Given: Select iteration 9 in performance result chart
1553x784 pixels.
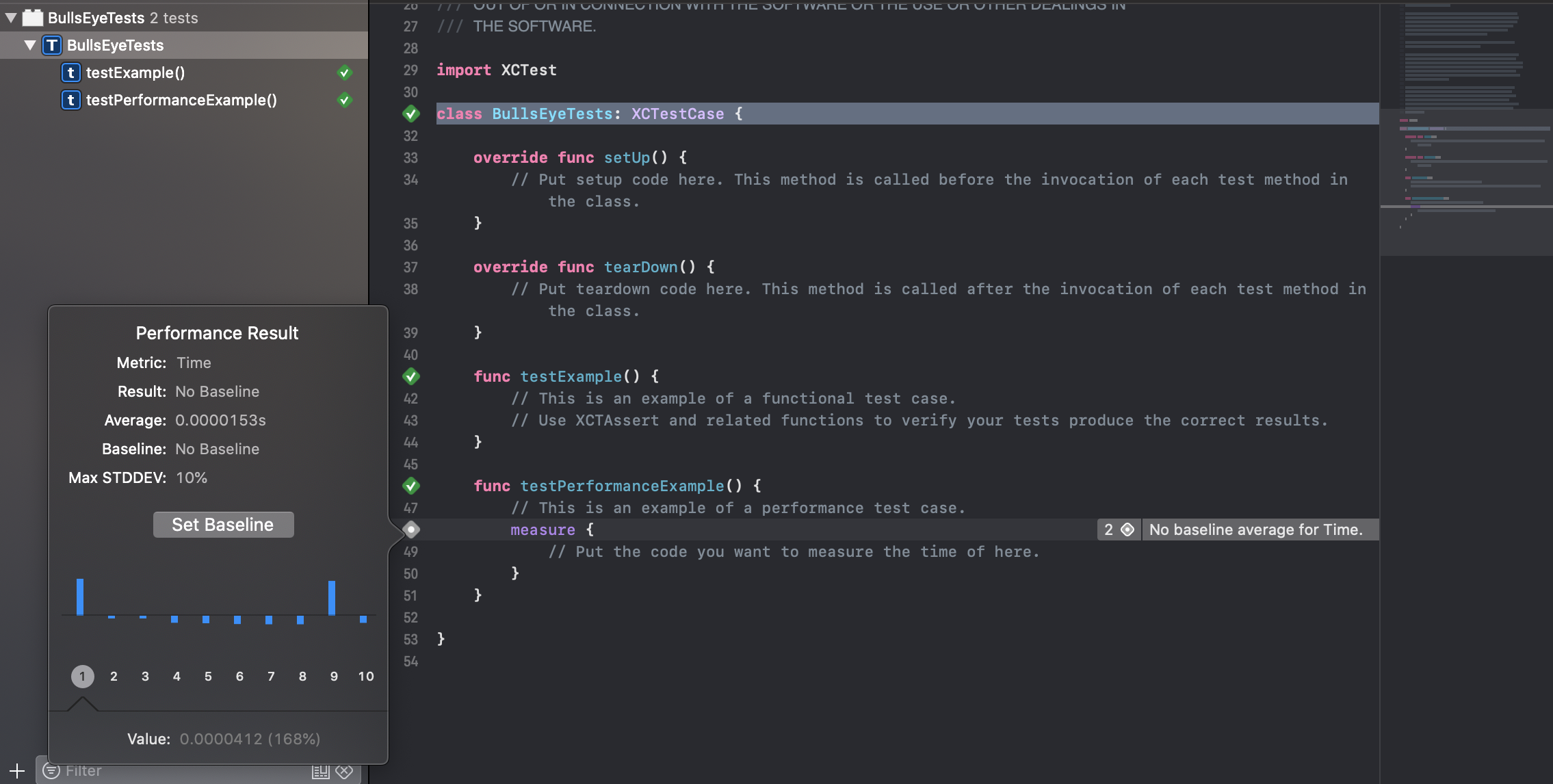Looking at the screenshot, I should [334, 676].
